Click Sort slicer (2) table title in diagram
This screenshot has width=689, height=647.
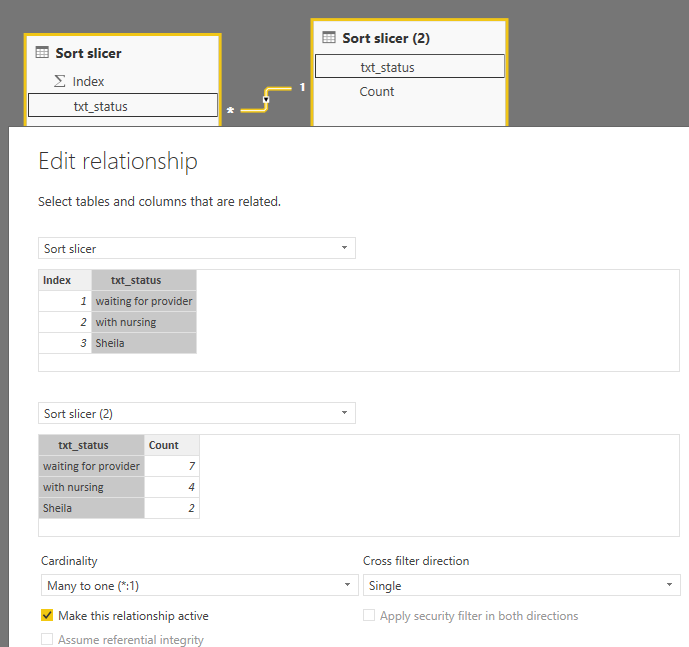386,38
